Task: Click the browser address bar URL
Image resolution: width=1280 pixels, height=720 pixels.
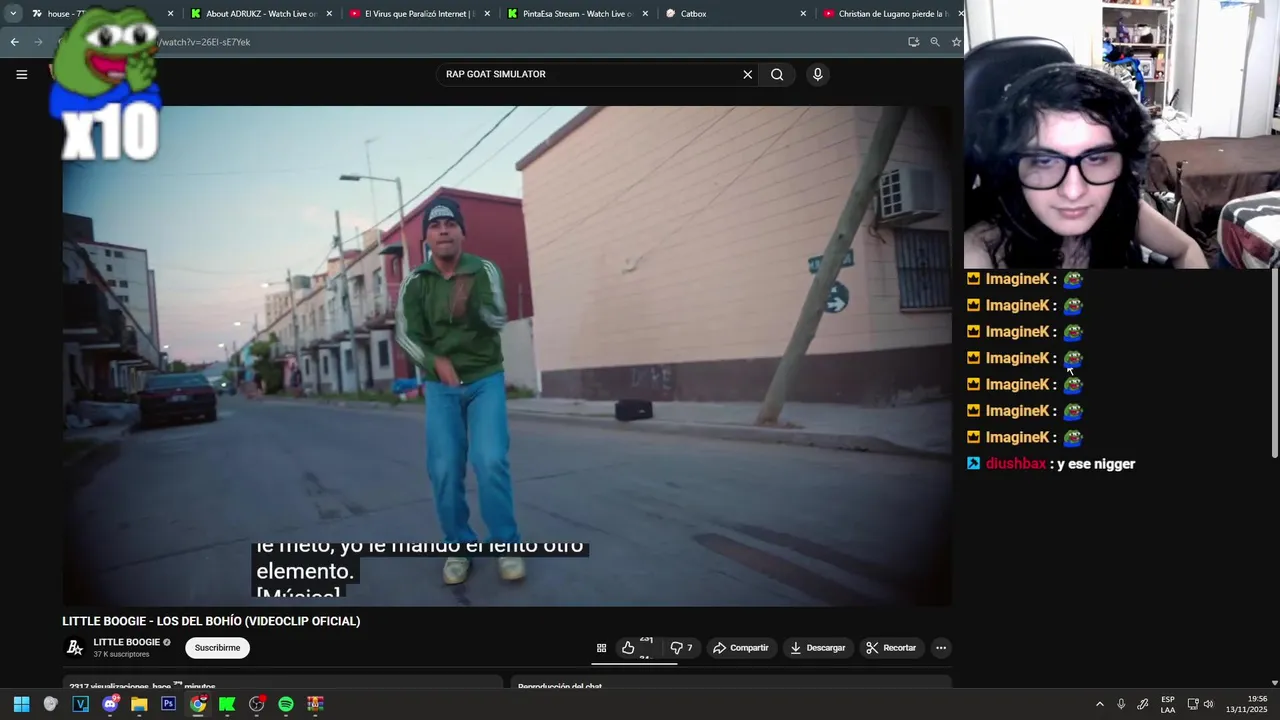Action: point(205,42)
